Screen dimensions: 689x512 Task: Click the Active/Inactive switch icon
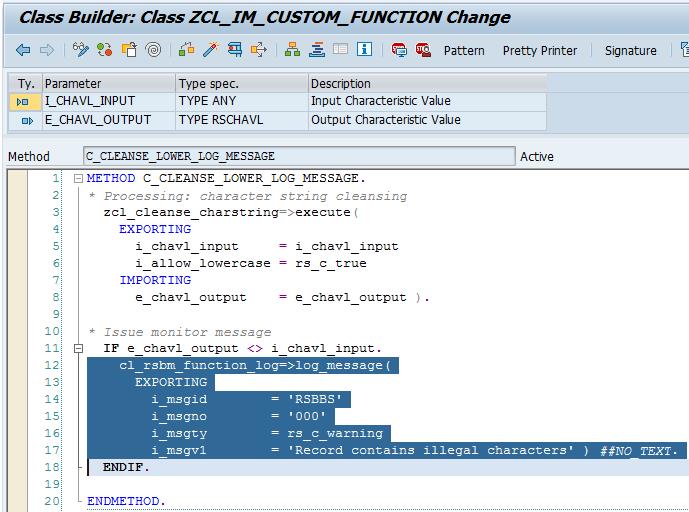click(105, 50)
